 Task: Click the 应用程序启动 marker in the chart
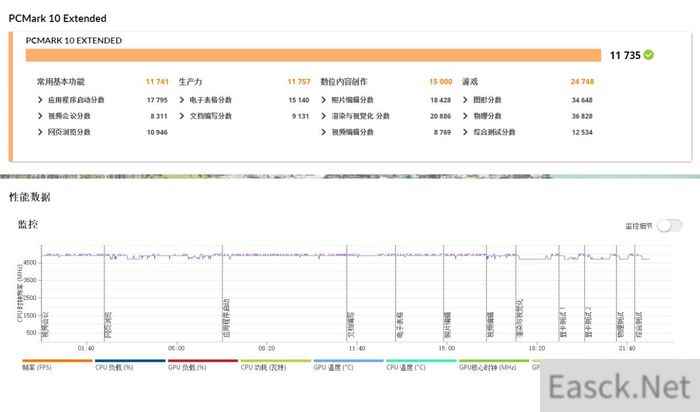click(226, 318)
